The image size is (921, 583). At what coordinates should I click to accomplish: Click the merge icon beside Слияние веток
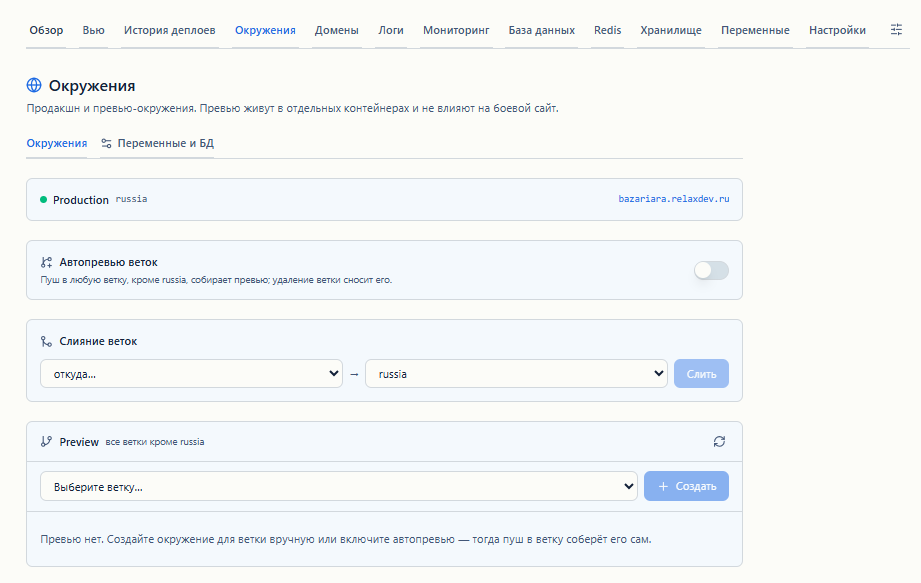click(x=46, y=341)
